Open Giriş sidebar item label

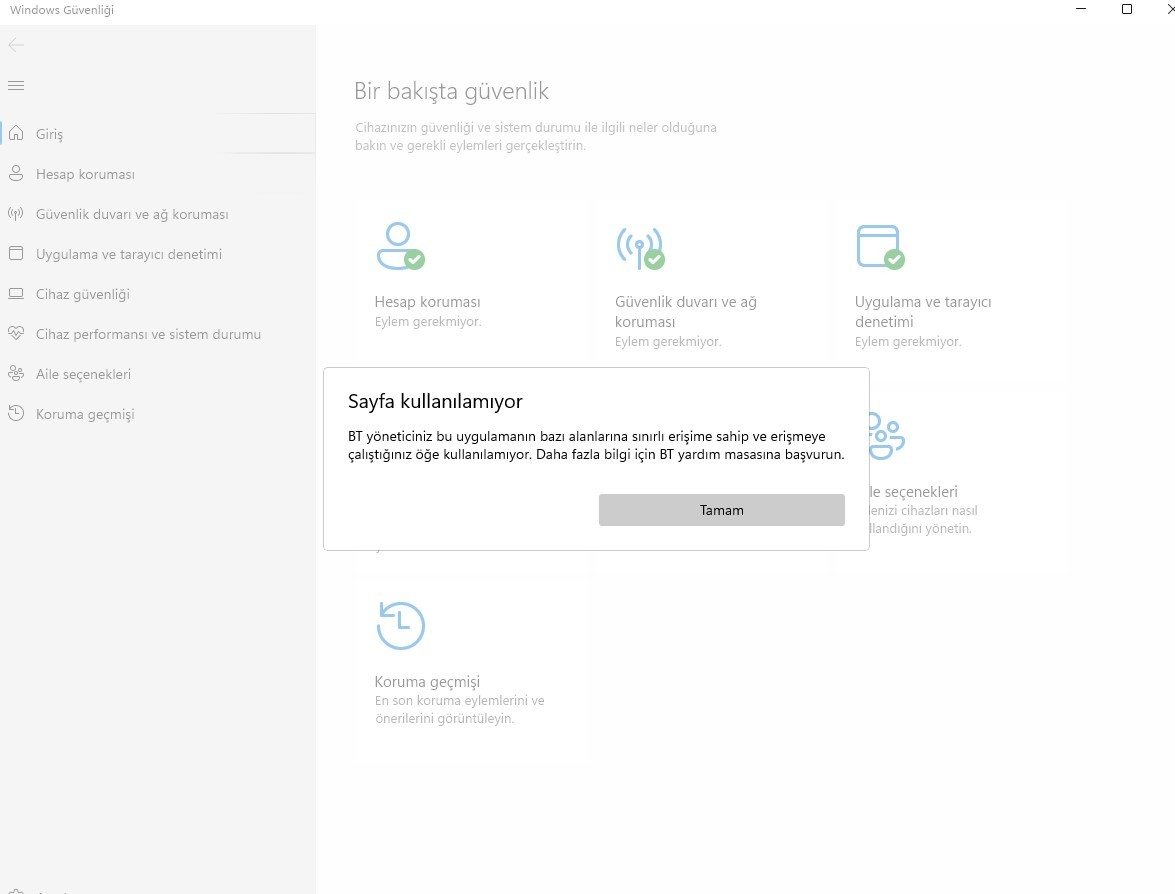tap(49, 134)
